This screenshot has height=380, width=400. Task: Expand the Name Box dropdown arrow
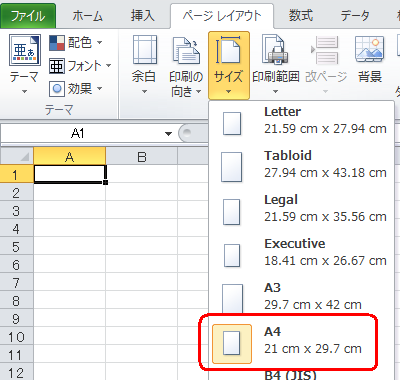point(168,134)
